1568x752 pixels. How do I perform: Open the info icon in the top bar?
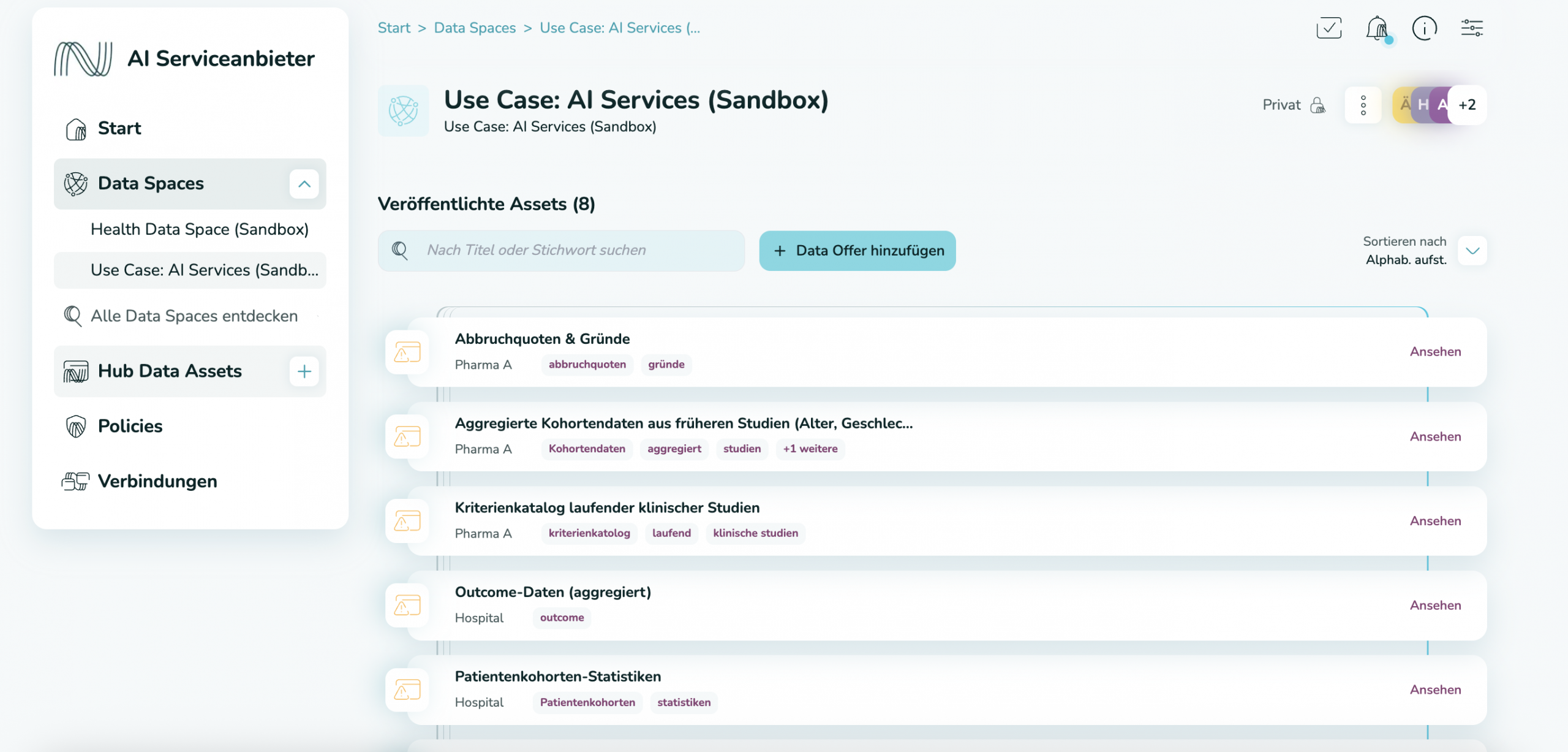(1424, 28)
